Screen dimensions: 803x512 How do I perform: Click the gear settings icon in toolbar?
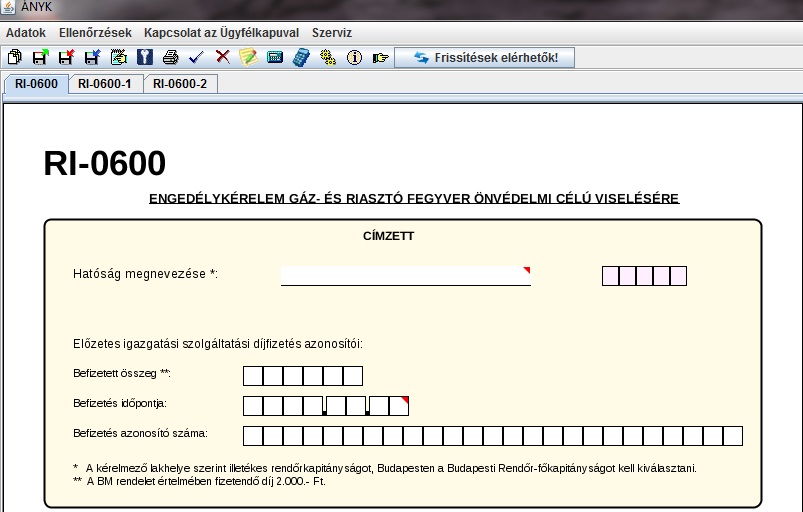tap(327, 58)
